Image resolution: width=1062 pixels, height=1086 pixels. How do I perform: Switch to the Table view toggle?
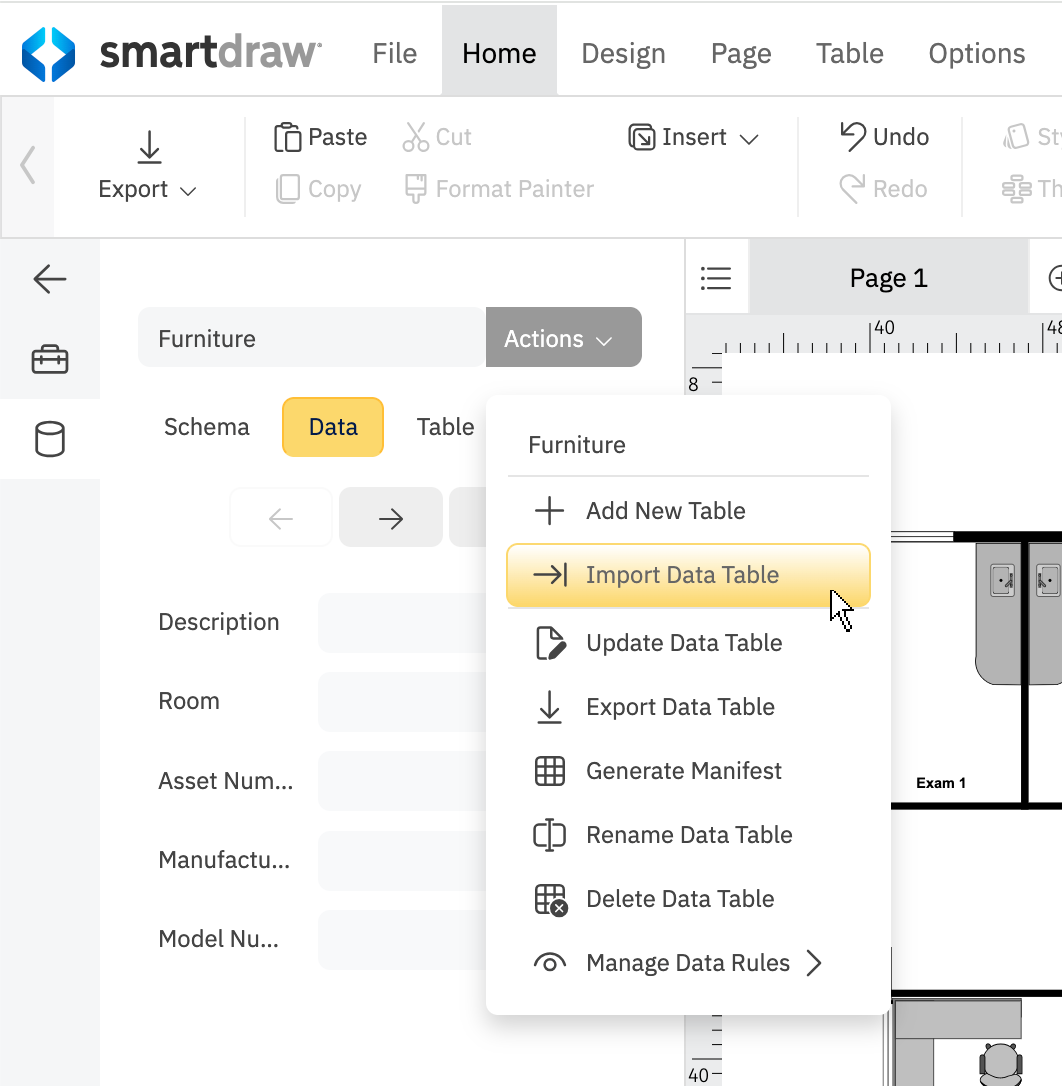point(446,427)
